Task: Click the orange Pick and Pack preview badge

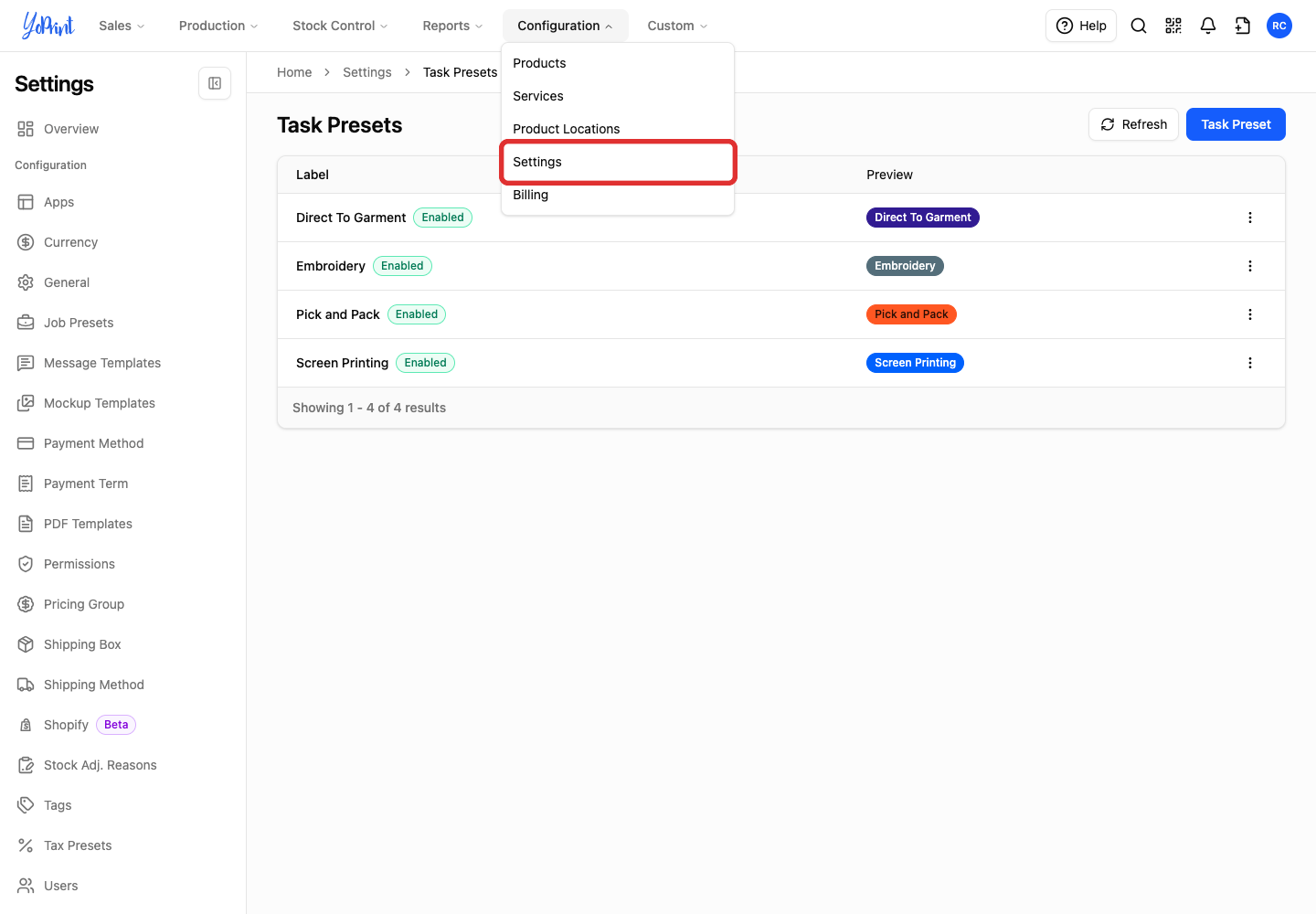Action: 911,314
